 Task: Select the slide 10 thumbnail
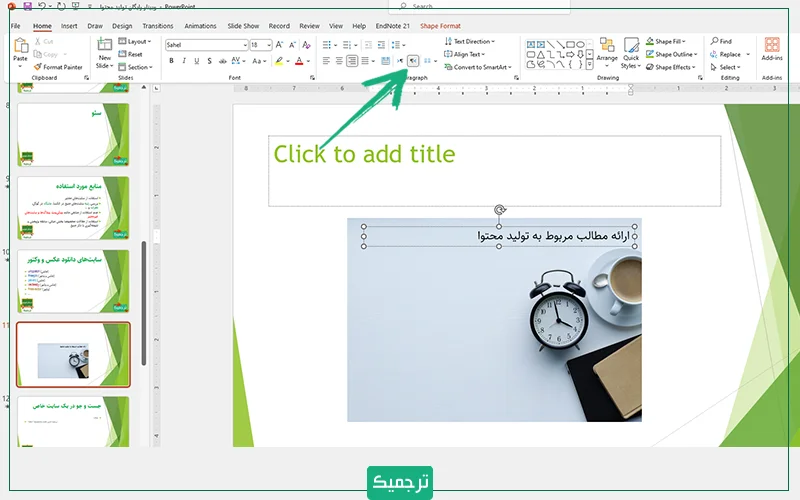(73, 281)
